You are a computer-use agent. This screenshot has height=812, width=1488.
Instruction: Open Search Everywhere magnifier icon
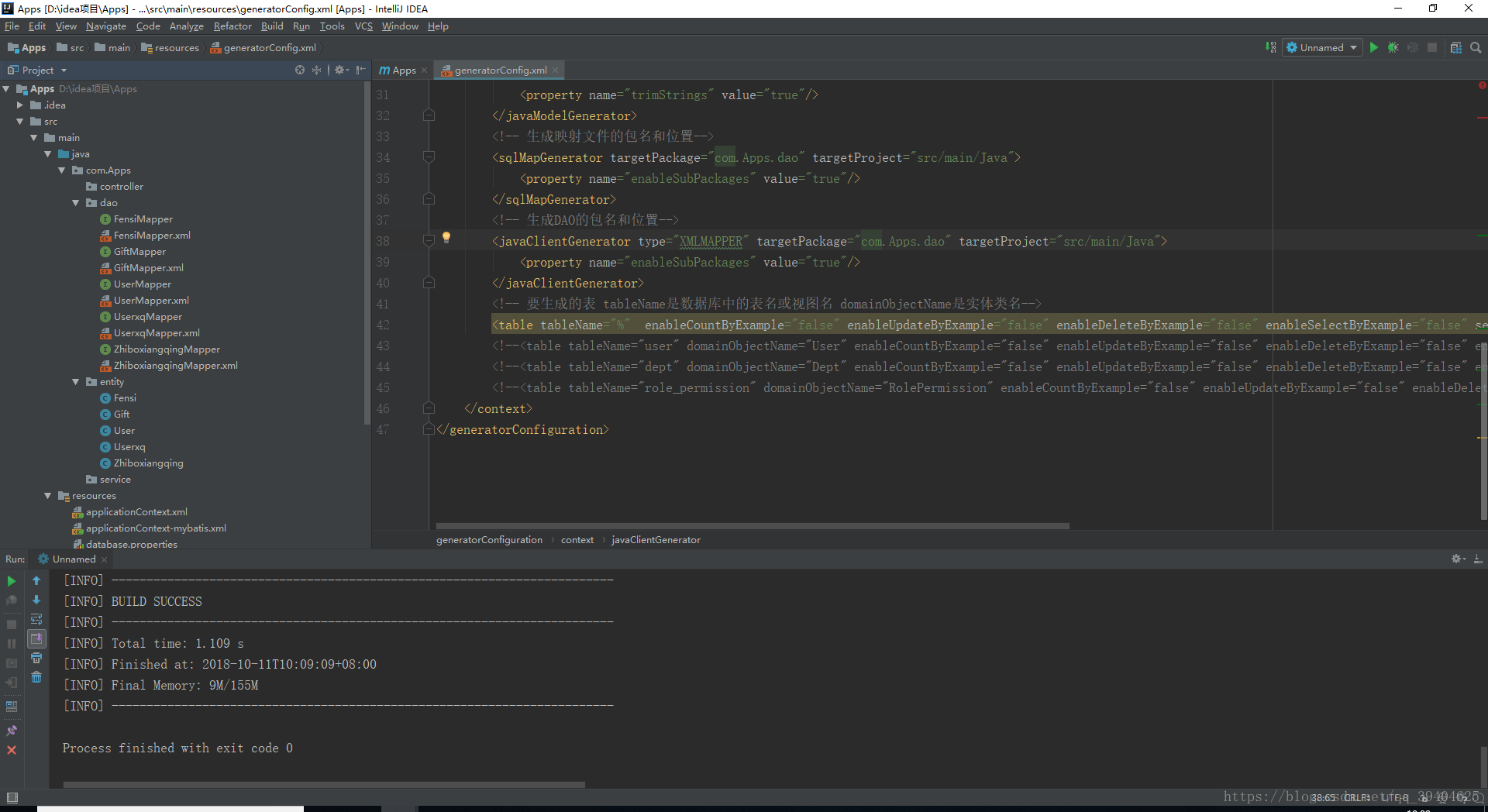click(x=1476, y=47)
